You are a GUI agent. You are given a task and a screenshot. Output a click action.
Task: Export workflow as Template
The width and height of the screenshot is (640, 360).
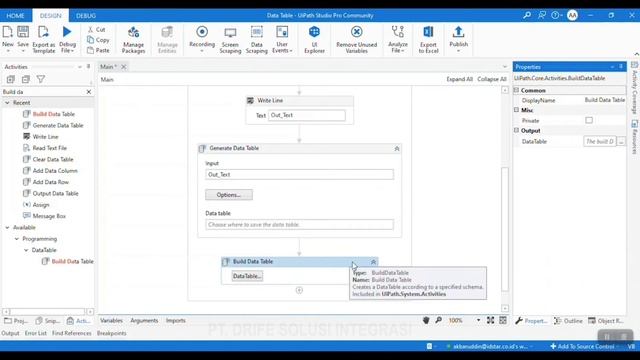44,39
